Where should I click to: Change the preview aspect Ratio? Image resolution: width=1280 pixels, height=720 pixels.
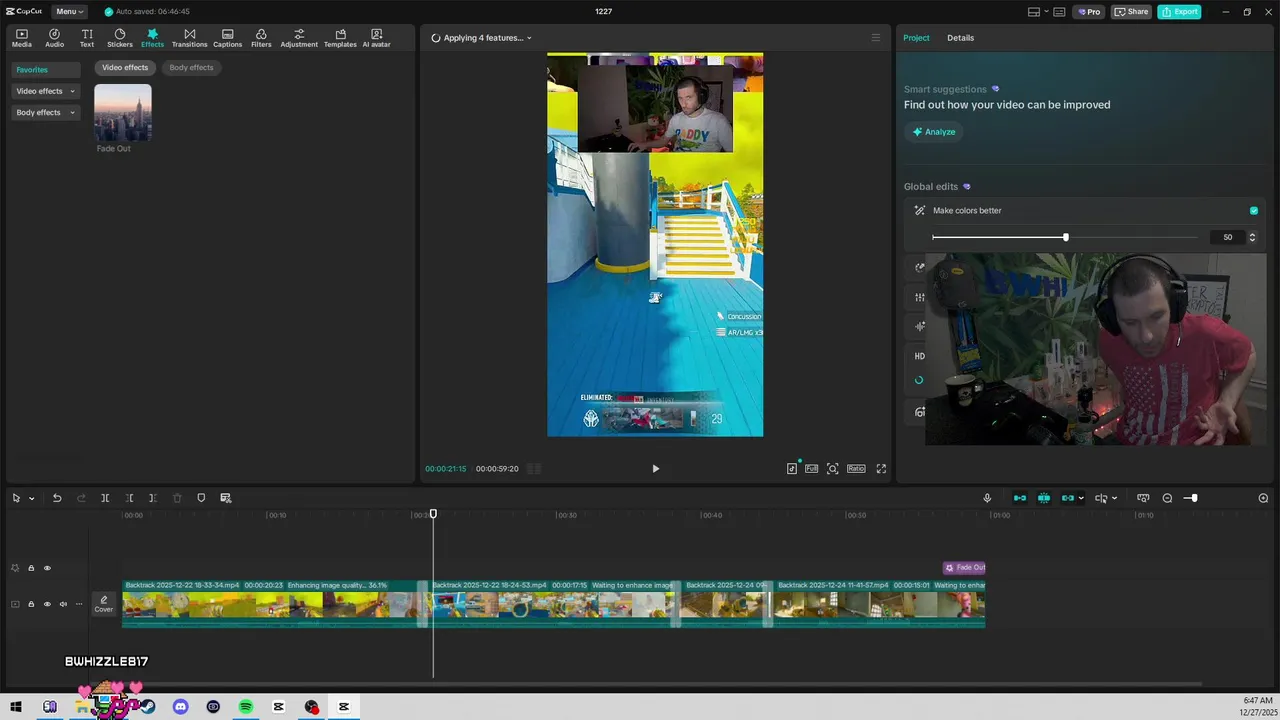856,468
